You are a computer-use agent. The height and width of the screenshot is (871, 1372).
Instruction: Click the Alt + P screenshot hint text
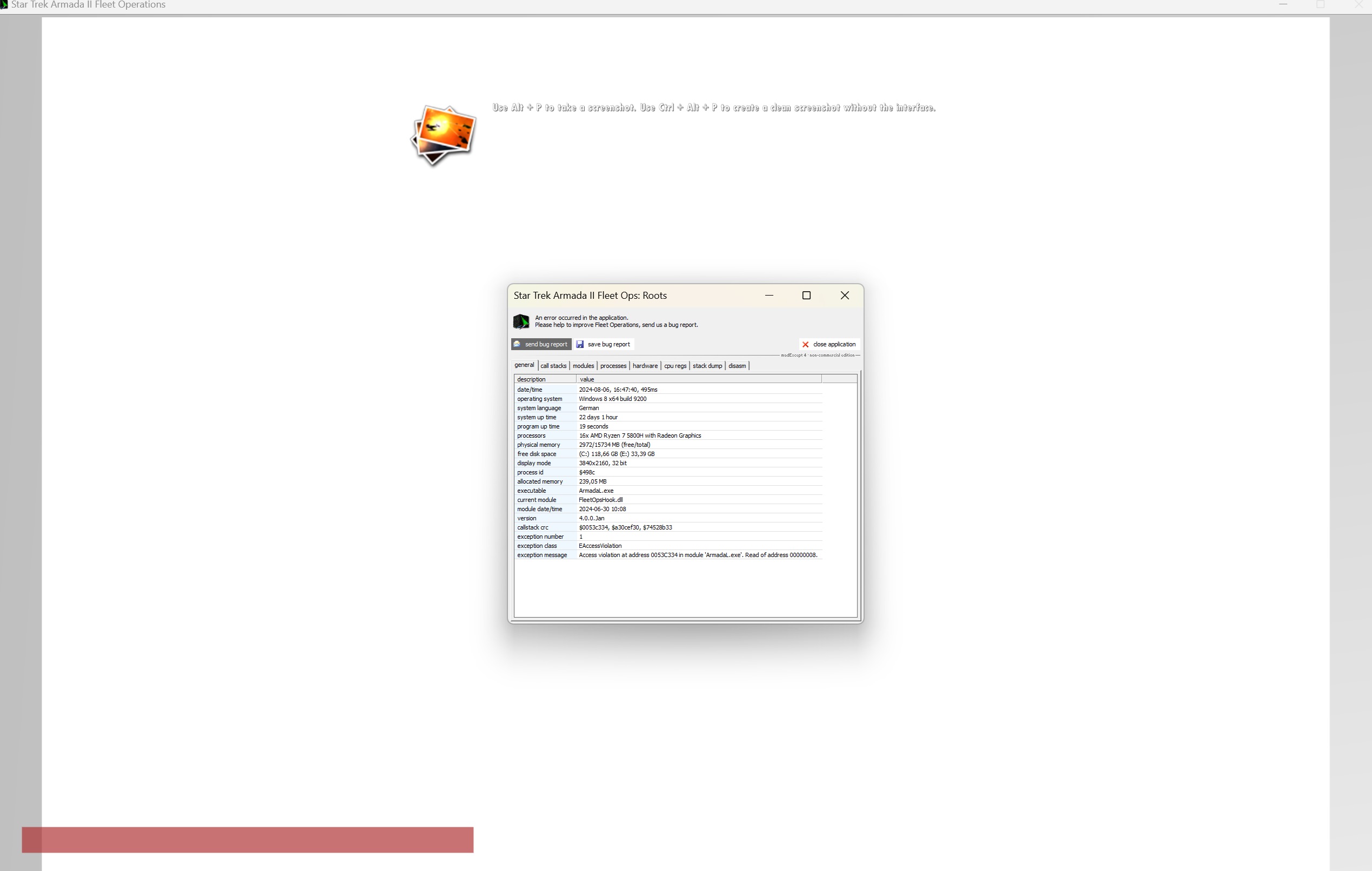click(714, 108)
